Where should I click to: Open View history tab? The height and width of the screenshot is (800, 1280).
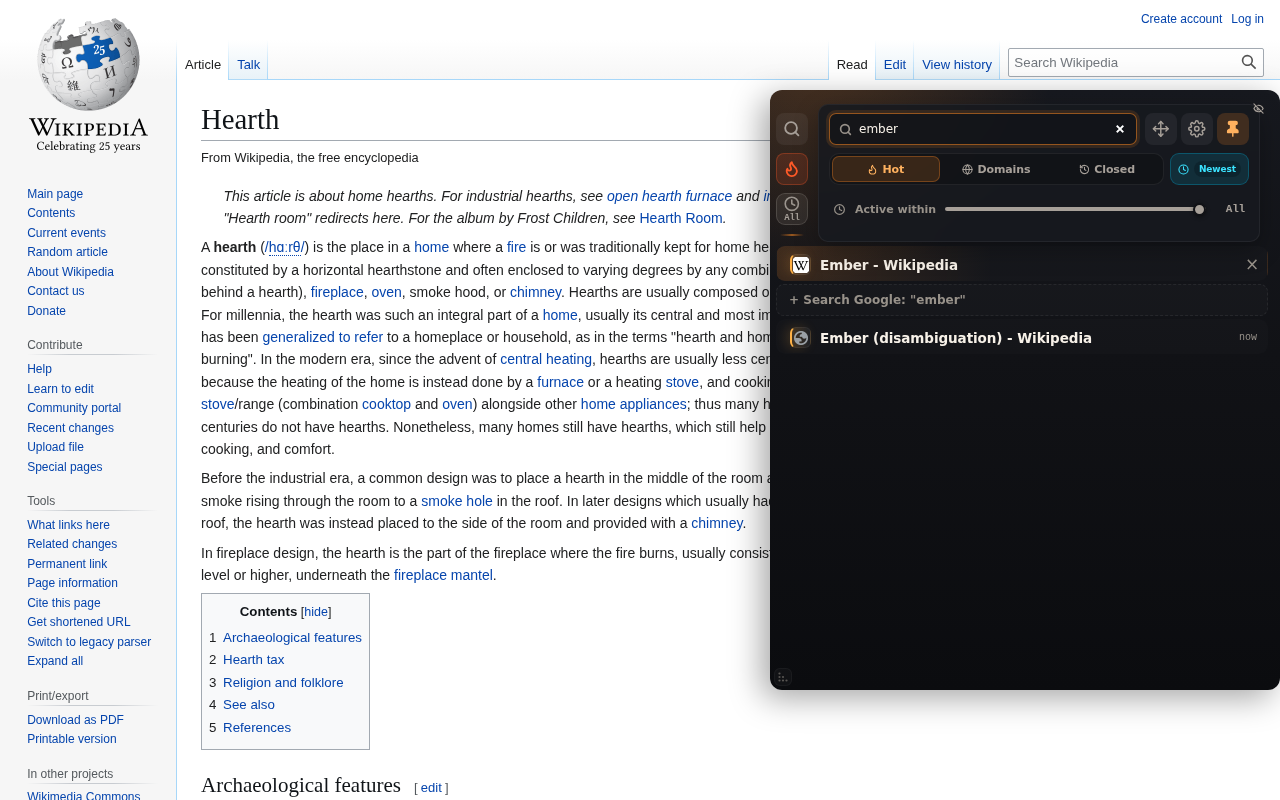(x=957, y=64)
